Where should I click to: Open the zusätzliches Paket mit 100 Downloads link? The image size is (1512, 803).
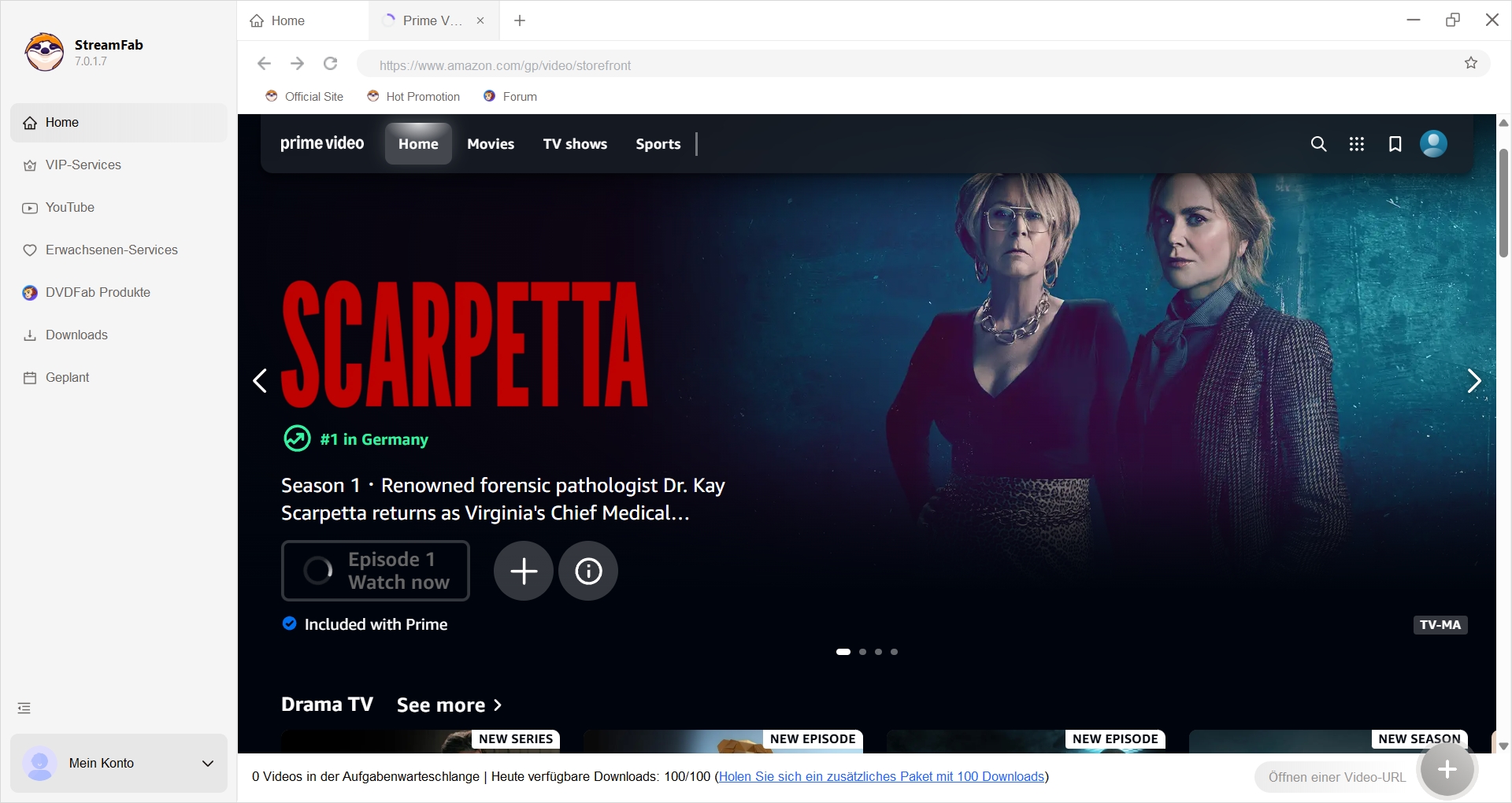click(882, 777)
